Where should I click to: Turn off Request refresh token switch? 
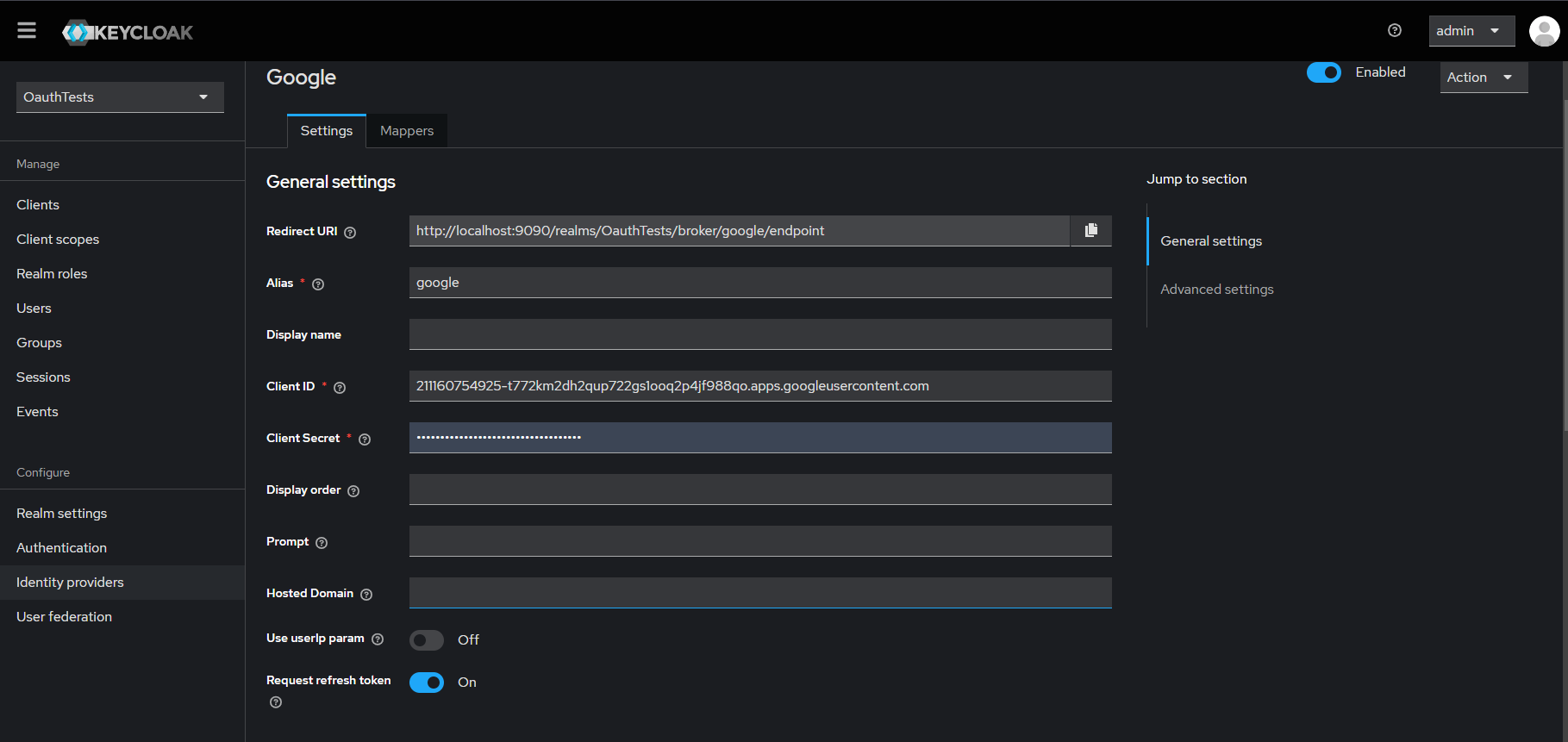pos(427,683)
